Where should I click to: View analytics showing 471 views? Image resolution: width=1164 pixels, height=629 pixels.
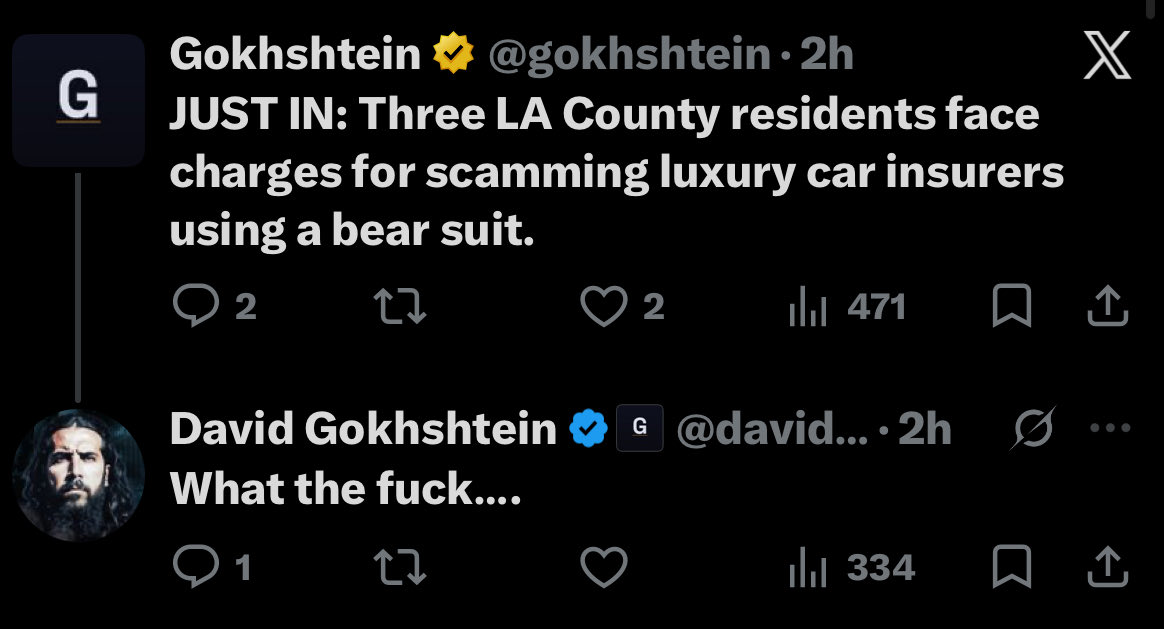pos(847,307)
